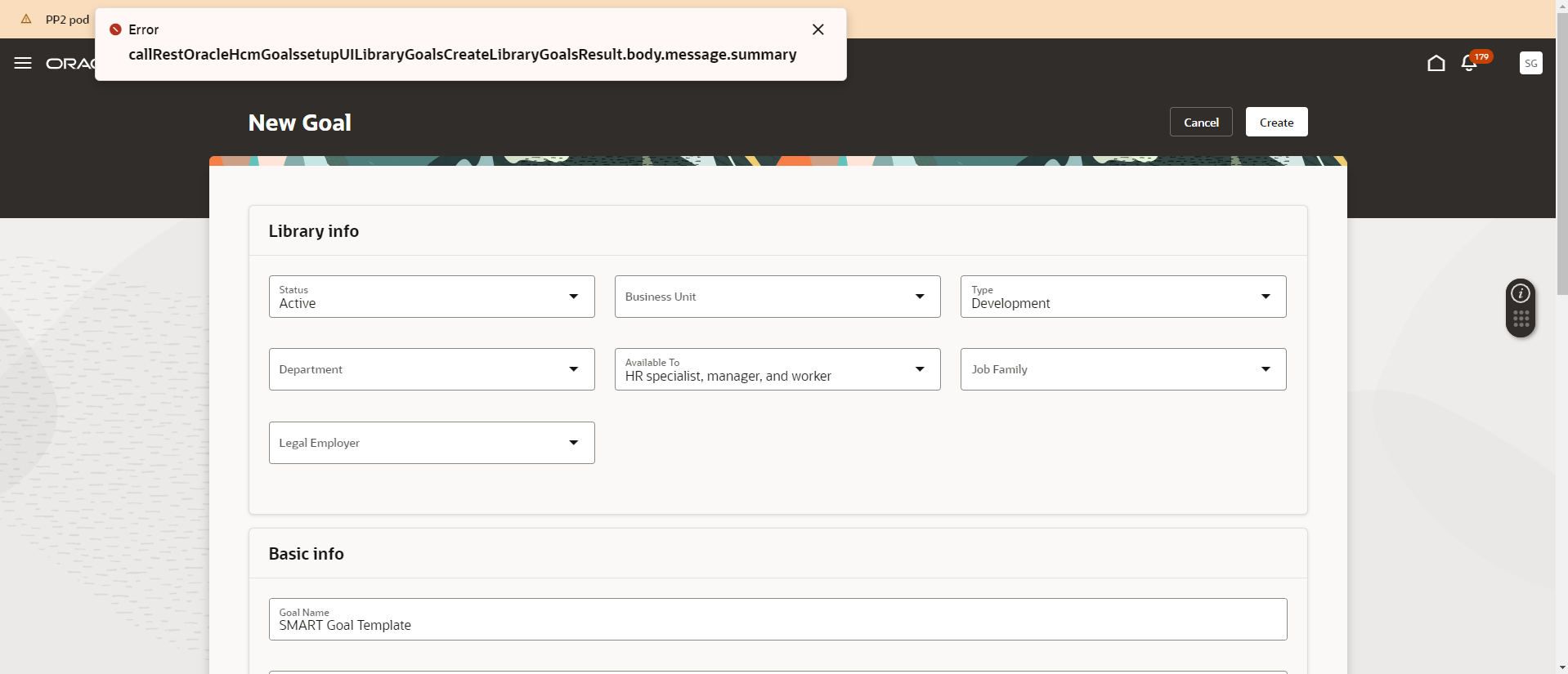Click the New Goal page title
The image size is (1568, 674).
(x=300, y=123)
